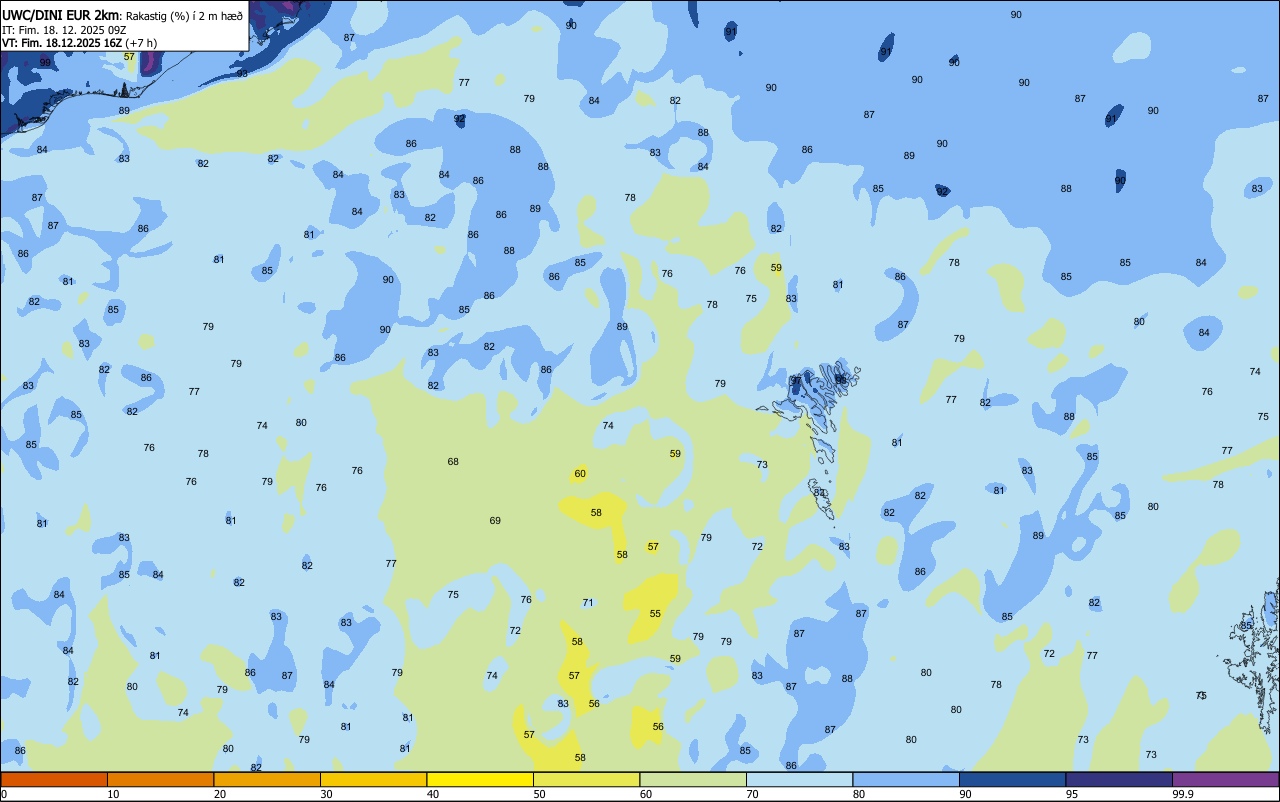The image size is (1280, 802).
Task: Select the medium blue 80–90 legend segment
Action: tap(906, 779)
